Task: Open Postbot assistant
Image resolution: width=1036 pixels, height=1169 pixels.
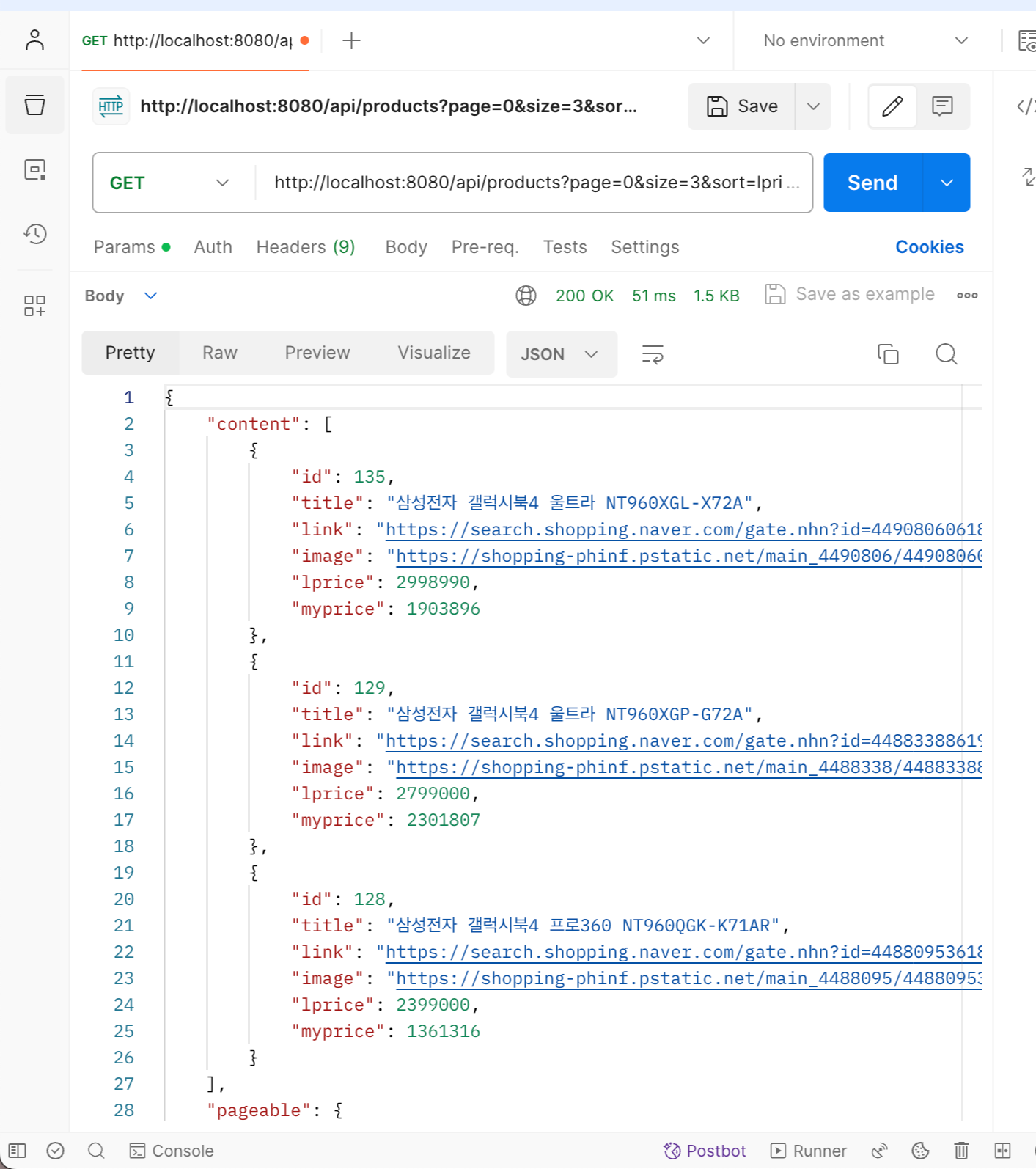Action: tap(705, 1151)
